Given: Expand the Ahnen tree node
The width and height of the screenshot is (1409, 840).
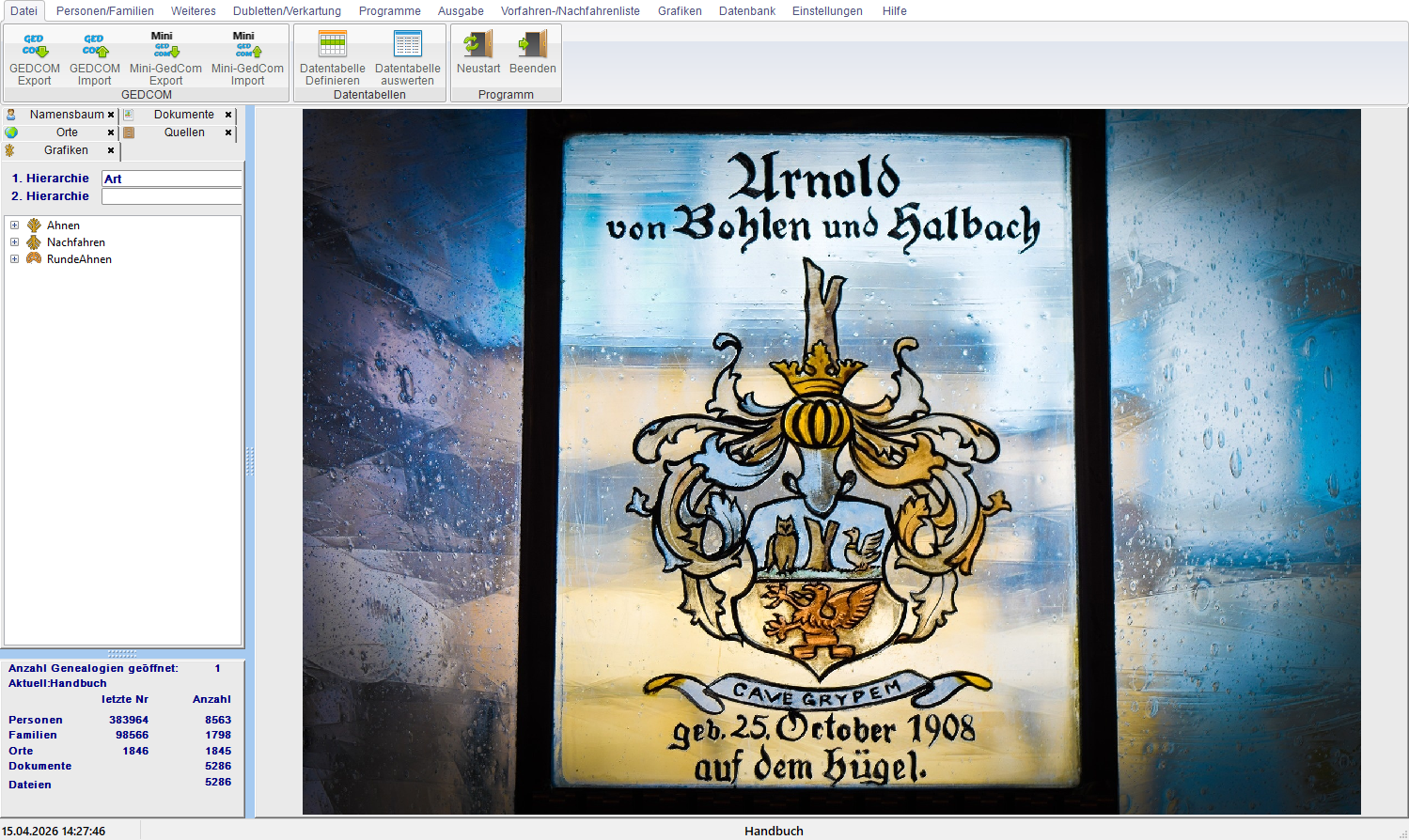Looking at the screenshot, I should coord(14,226).
